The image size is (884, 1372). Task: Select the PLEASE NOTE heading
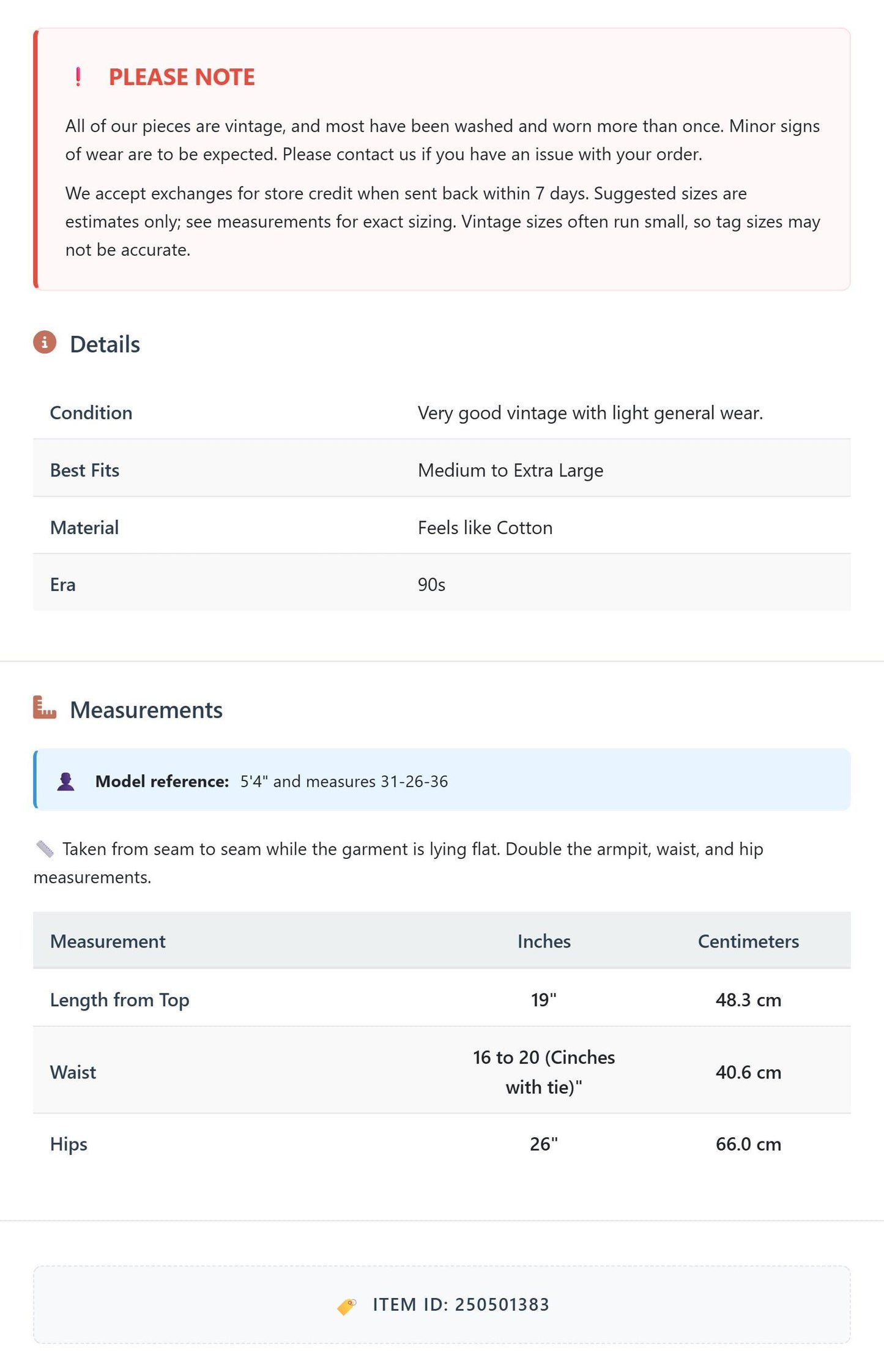[182, 77]
